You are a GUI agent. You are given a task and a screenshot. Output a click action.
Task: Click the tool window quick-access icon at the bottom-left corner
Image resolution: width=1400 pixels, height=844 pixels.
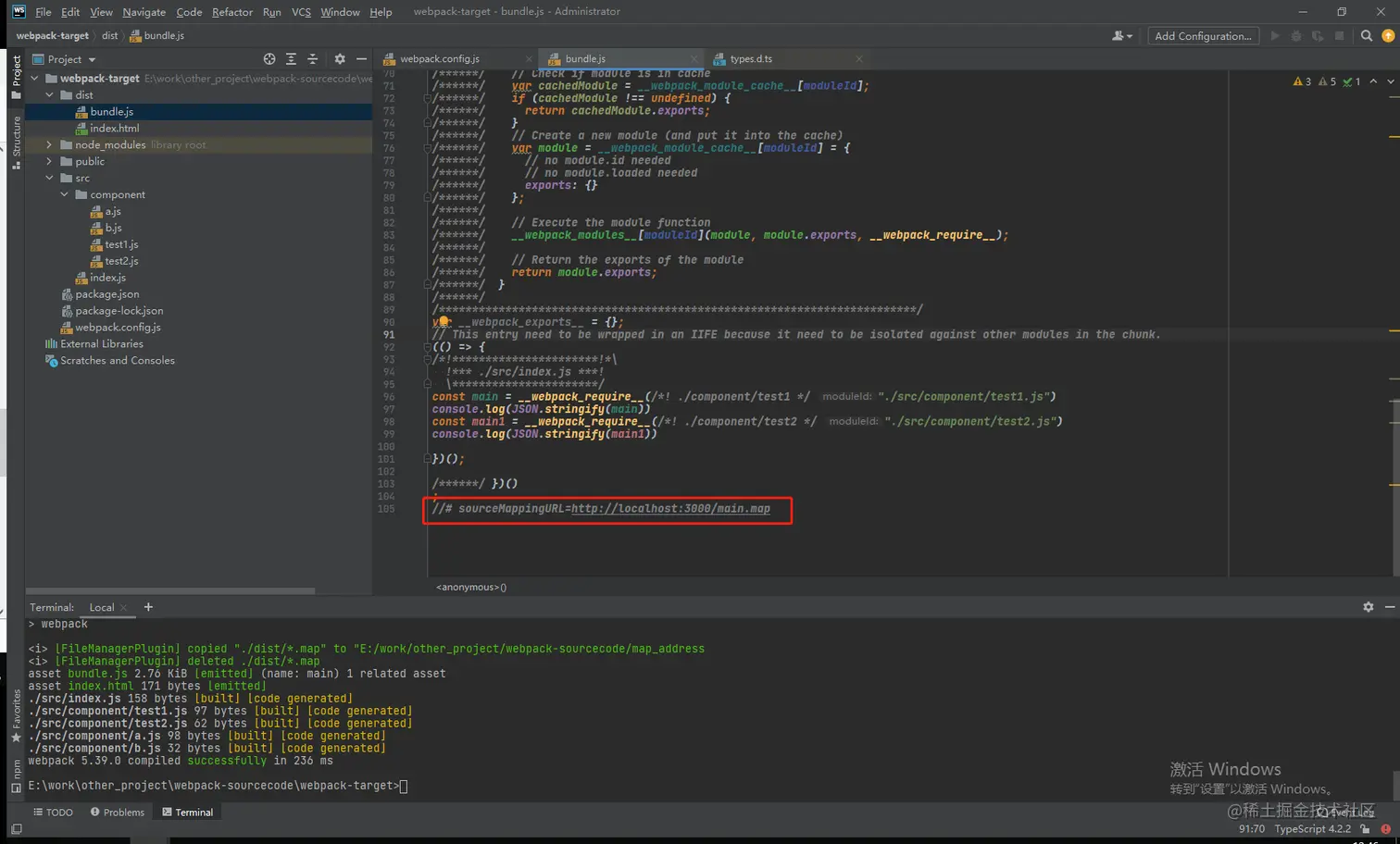click(x=16, y=829)
